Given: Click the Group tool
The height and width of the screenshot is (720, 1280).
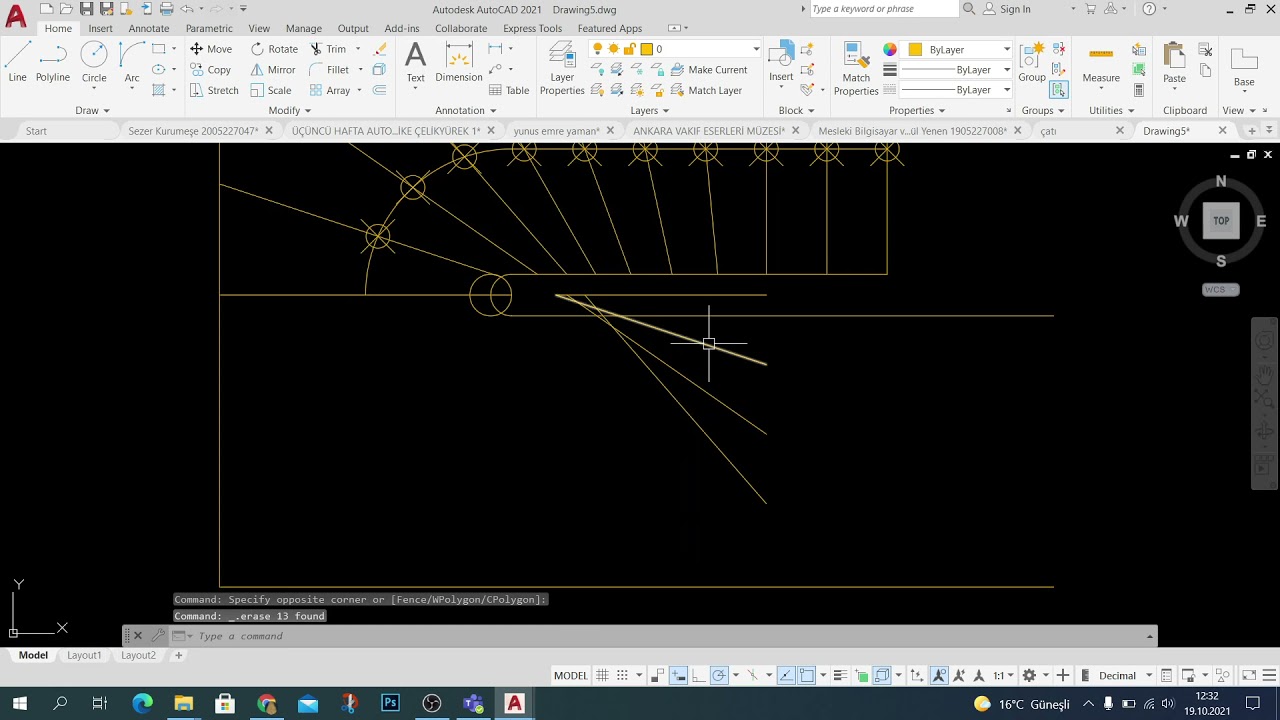Looking at the screenshot, I should tap(1032, 62).
